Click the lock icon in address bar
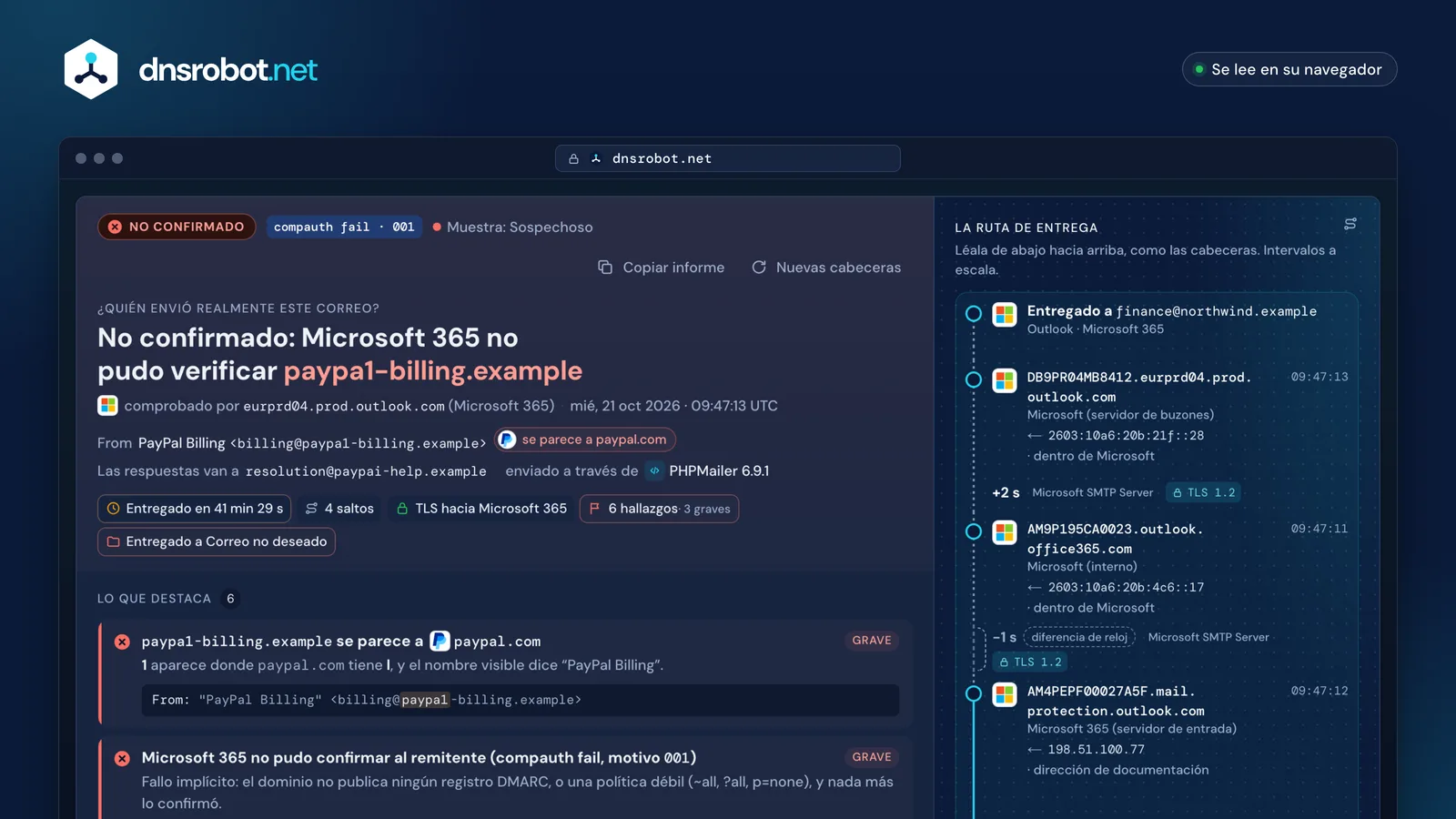The width and height of the screenshot is (1456, 819). click(x=574, y=158)
